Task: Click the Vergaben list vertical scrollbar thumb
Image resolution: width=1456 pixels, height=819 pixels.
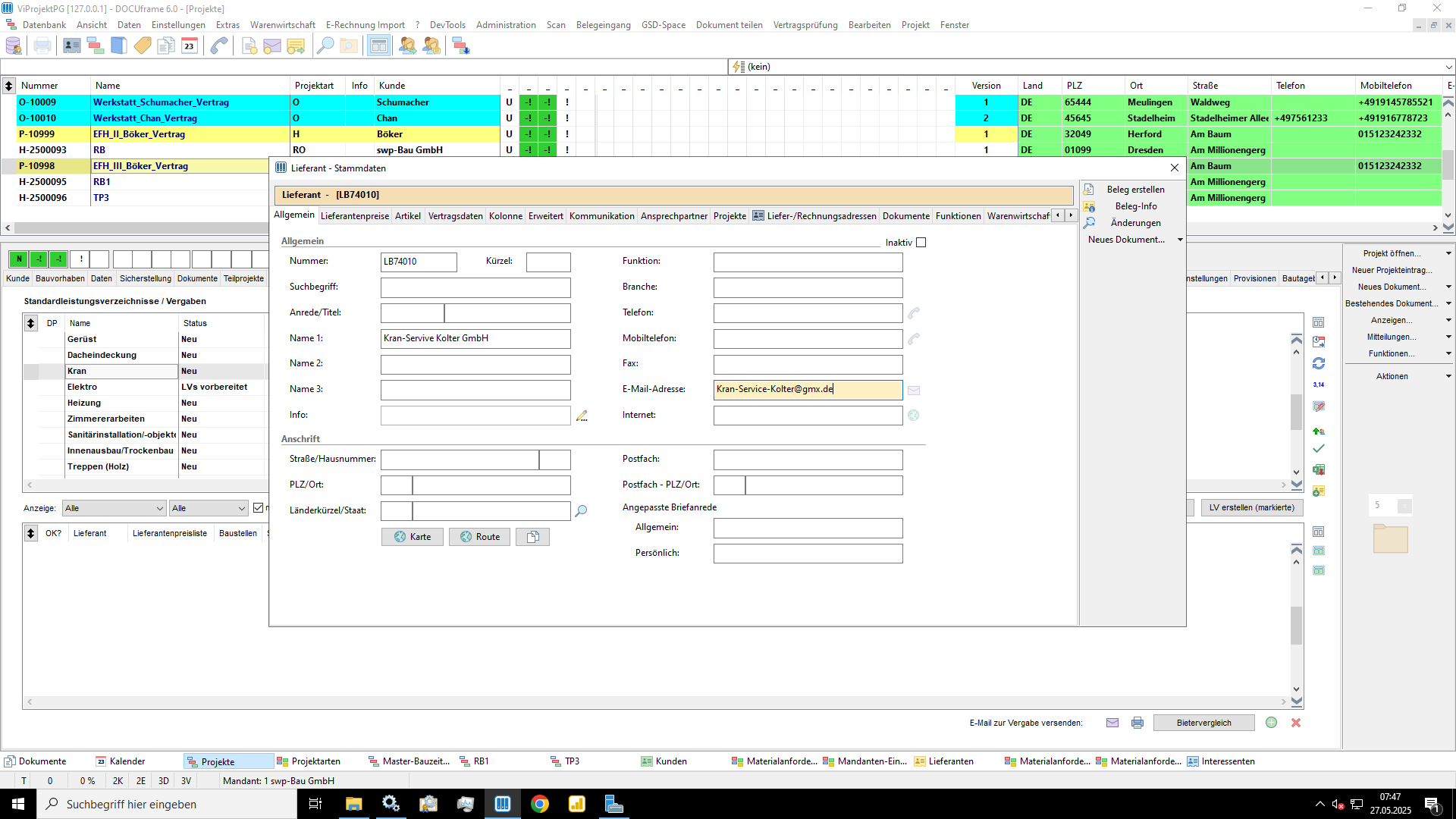Action: [x=1296, y=412]
